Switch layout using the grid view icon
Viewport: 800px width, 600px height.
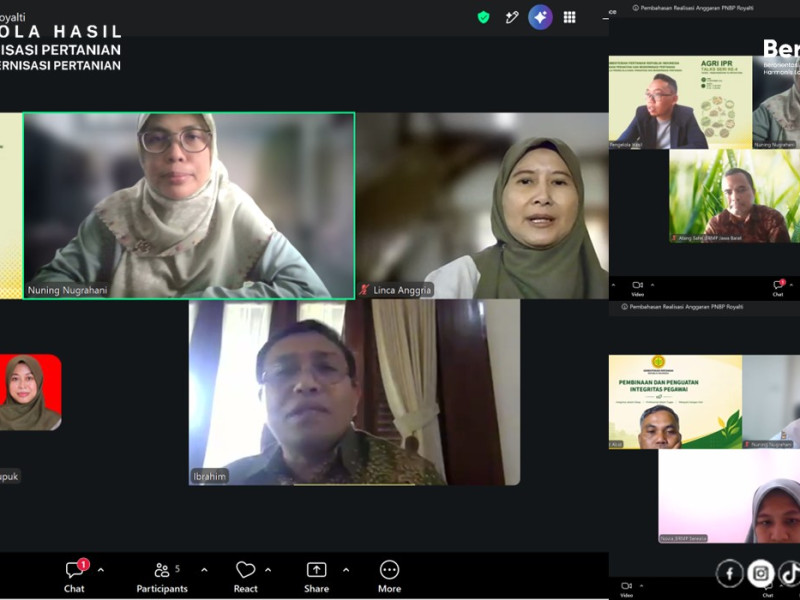tap(569, 17)
